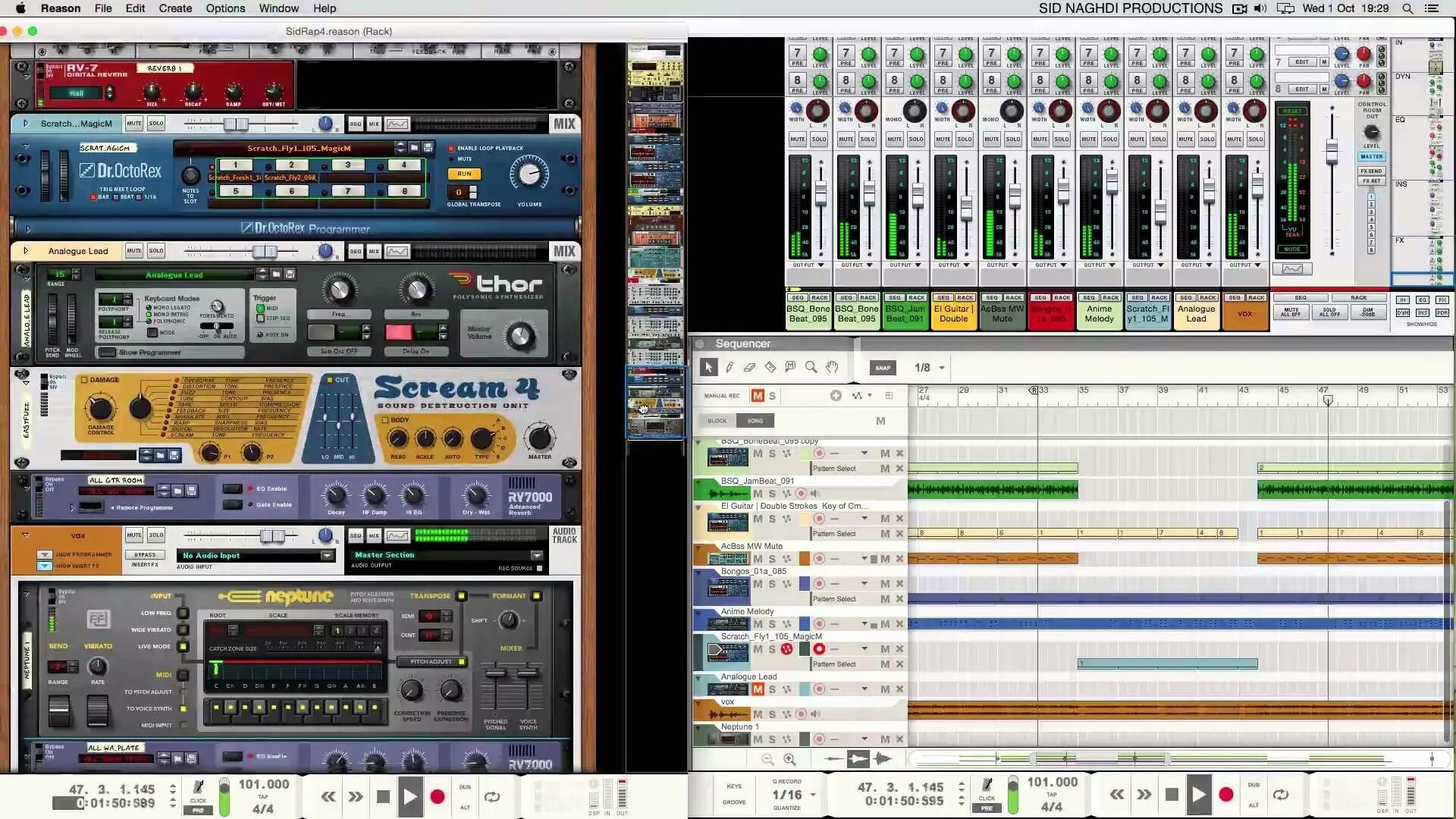The image size is (1456, 819).
Task: Select the Eraser tool in sequencer
Action: click(749, 367)
